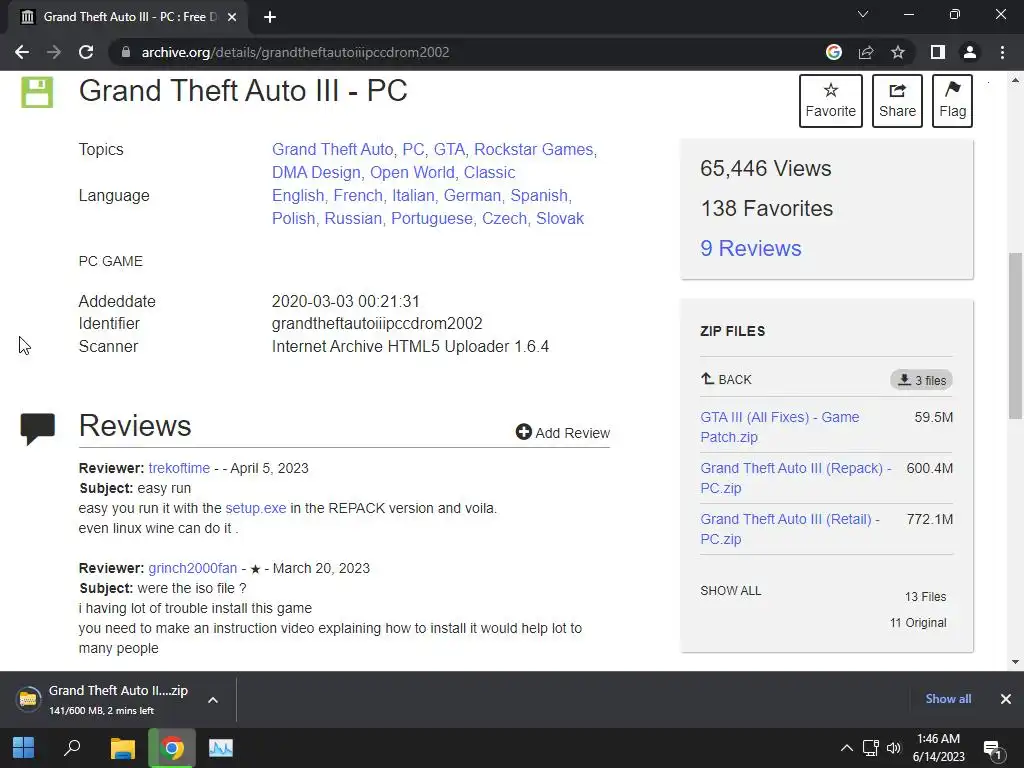
Task: Click the identifier value grandtheftautoiiipccdrom2002
Action: tap(377, 323)
